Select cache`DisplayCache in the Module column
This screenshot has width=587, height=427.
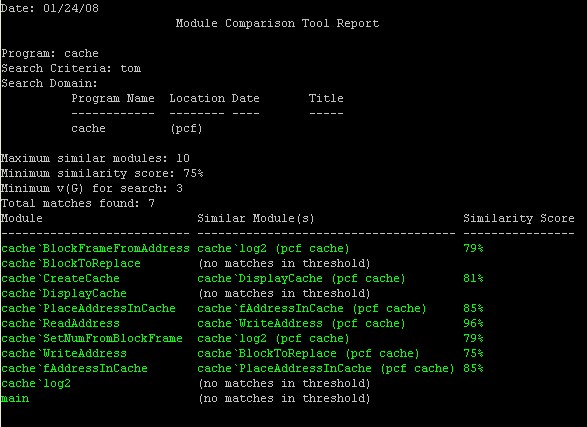(64, 293)
